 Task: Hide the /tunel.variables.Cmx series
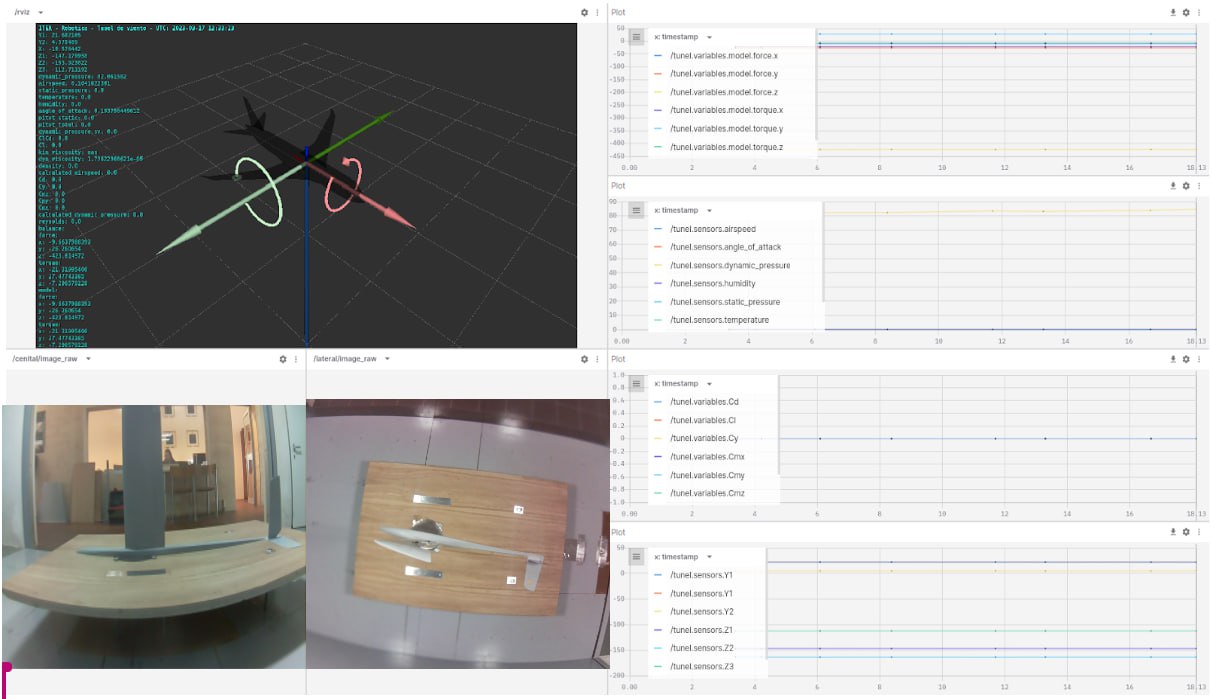pos(707,456)
